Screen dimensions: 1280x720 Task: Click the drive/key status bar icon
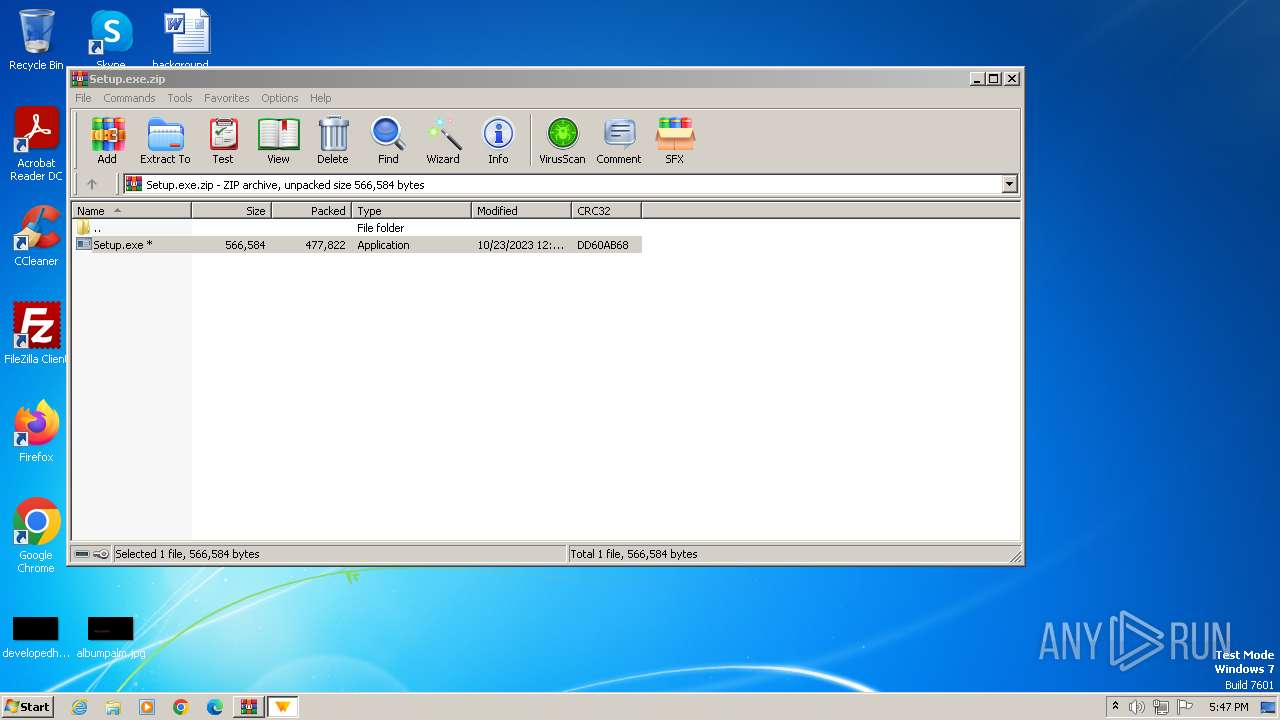[x=92, y=554]
